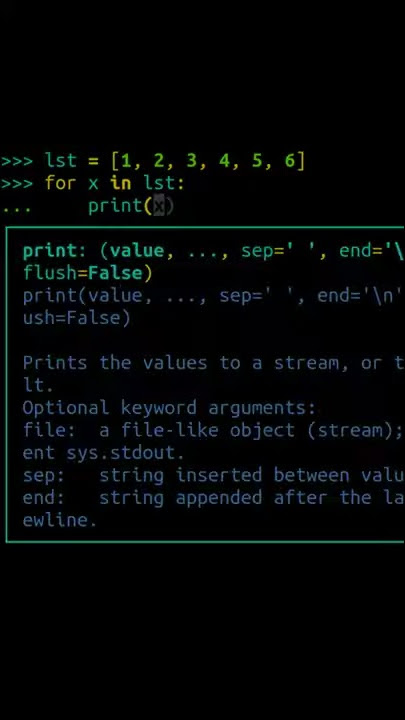Click the 'for' keyword on the second line
The height and width of the screenshot is (720, 405).
coord(61,183)
